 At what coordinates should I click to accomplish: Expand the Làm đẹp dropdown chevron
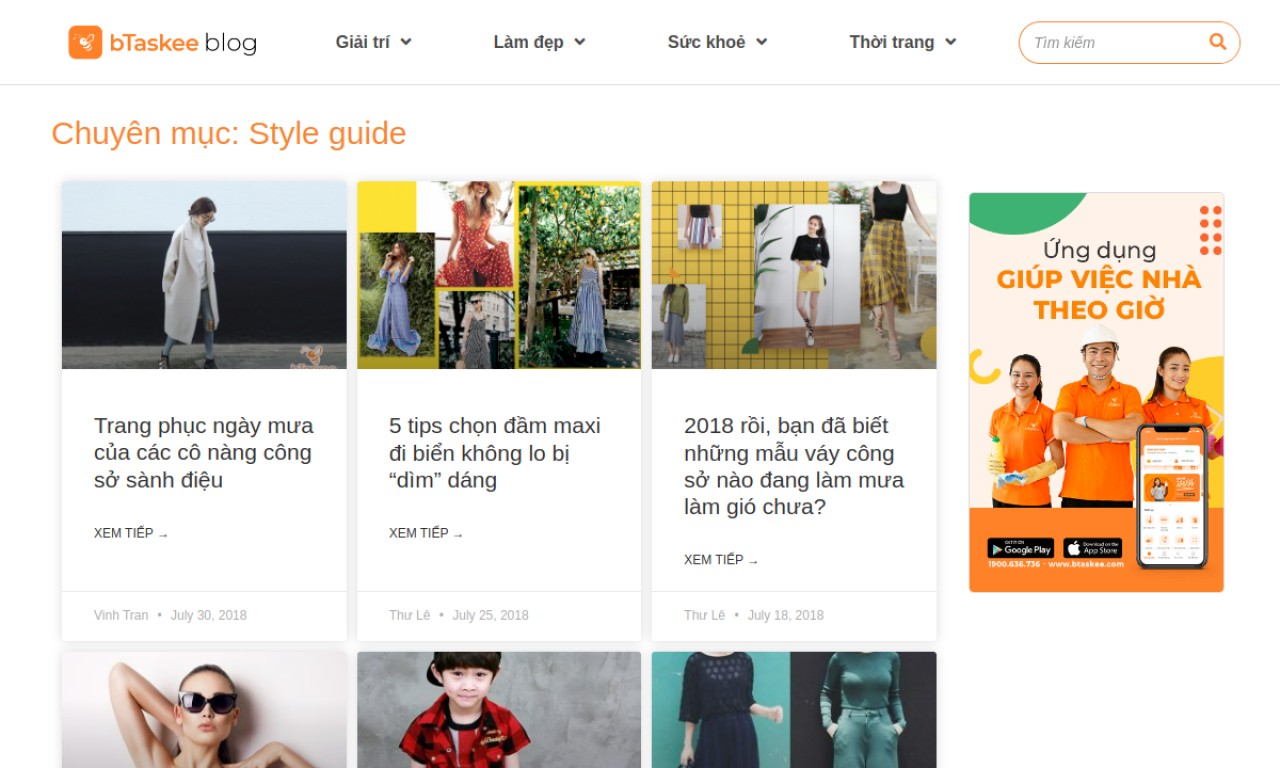pyautogui.click(x=580, y=42)
